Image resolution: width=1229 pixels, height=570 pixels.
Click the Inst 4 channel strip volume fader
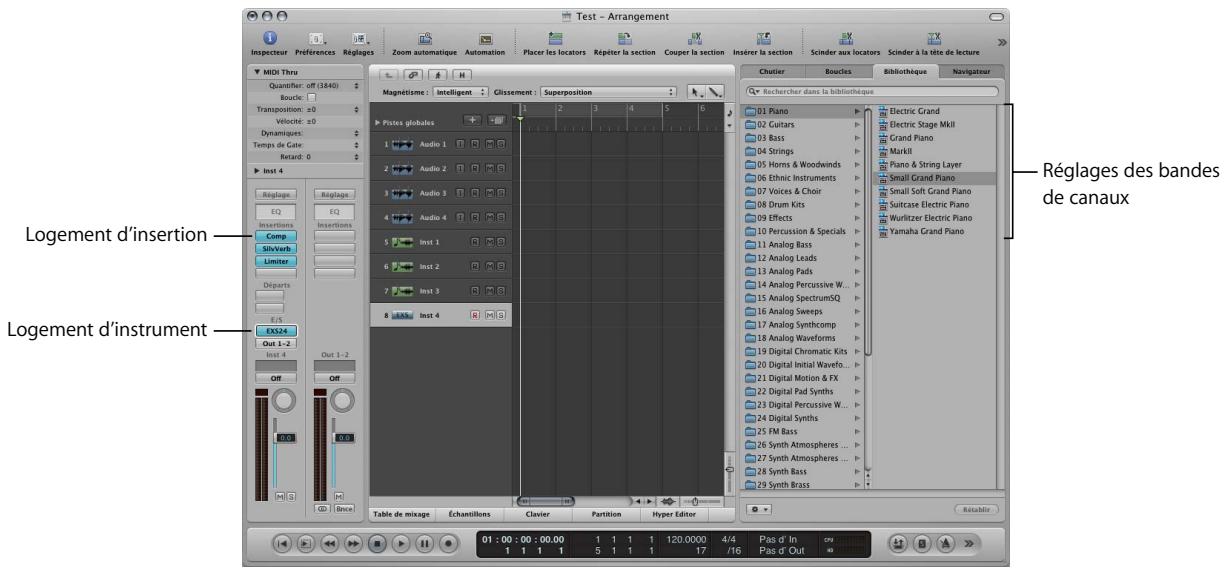pos(284,438)
